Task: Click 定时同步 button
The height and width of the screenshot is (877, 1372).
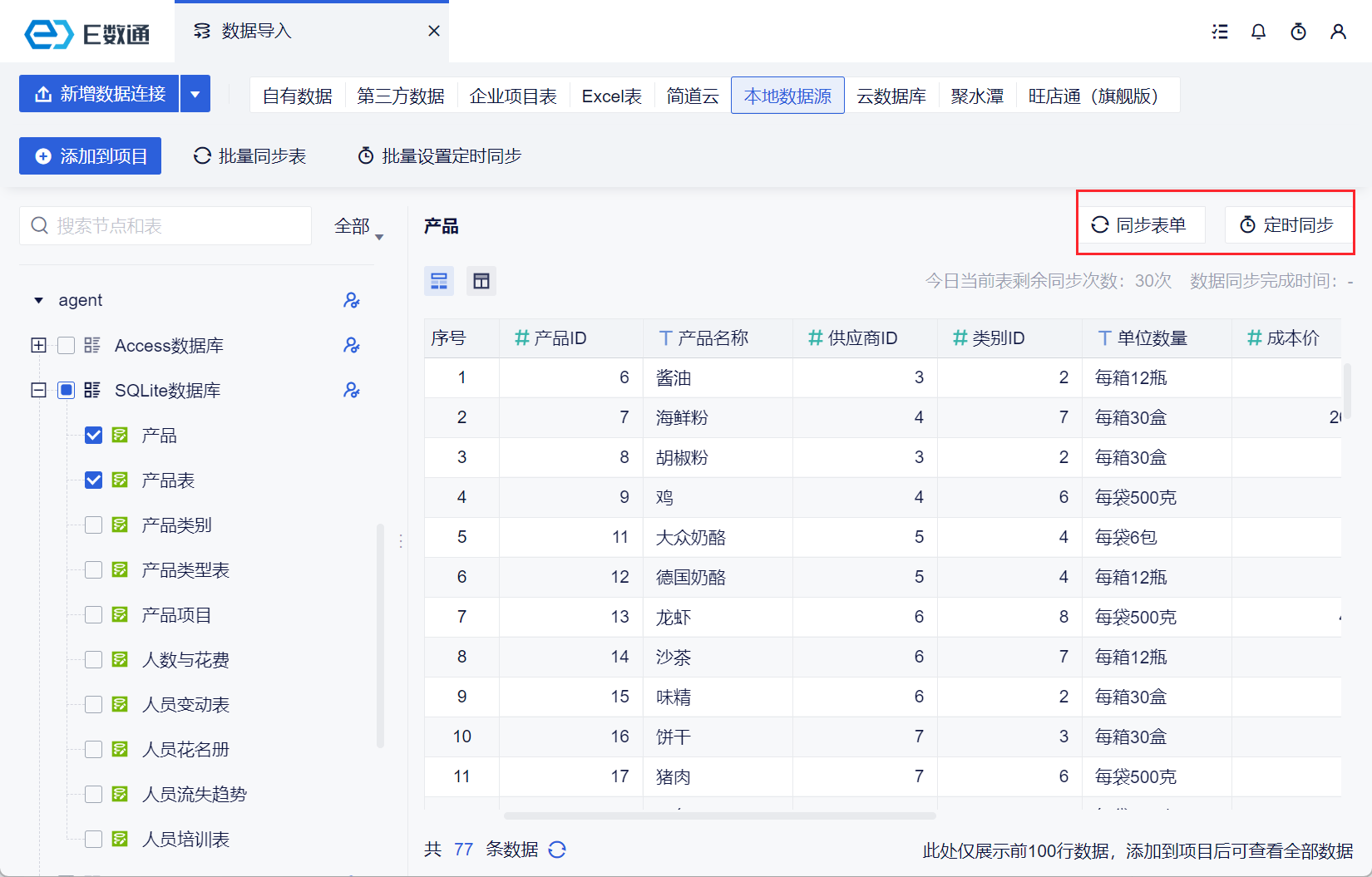Action: click(1287, 225)
